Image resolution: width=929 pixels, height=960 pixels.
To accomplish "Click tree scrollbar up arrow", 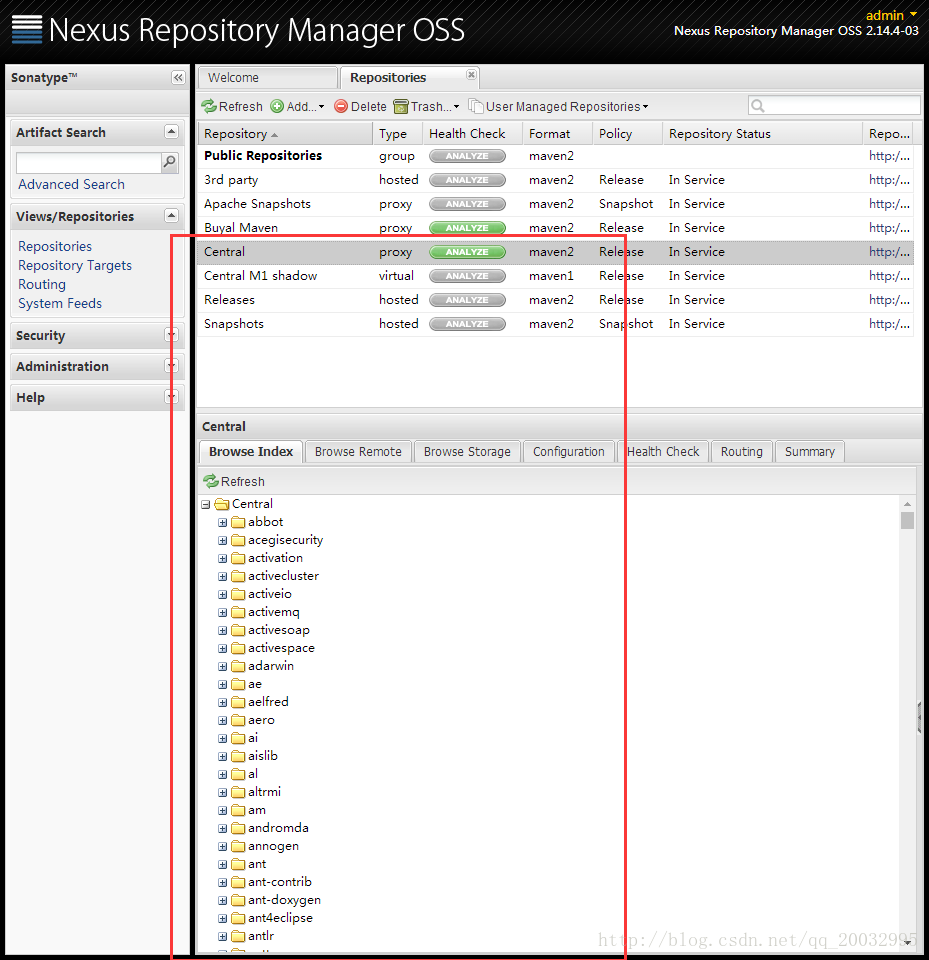I will (907, 504).
